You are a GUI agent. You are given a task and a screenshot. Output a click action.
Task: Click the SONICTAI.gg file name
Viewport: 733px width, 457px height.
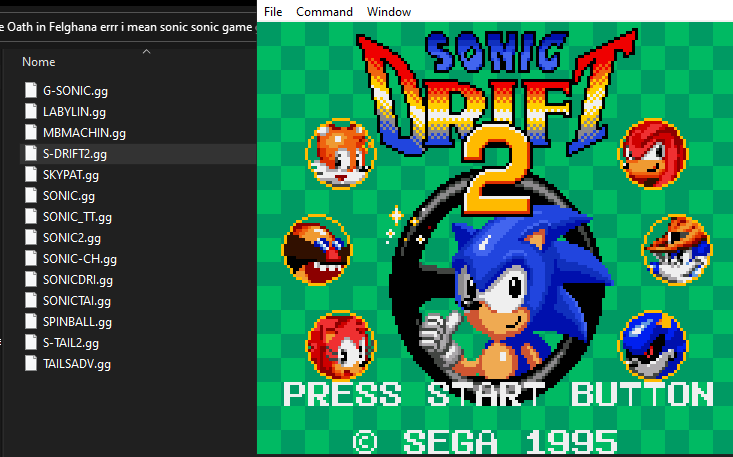tap(77, 301)
